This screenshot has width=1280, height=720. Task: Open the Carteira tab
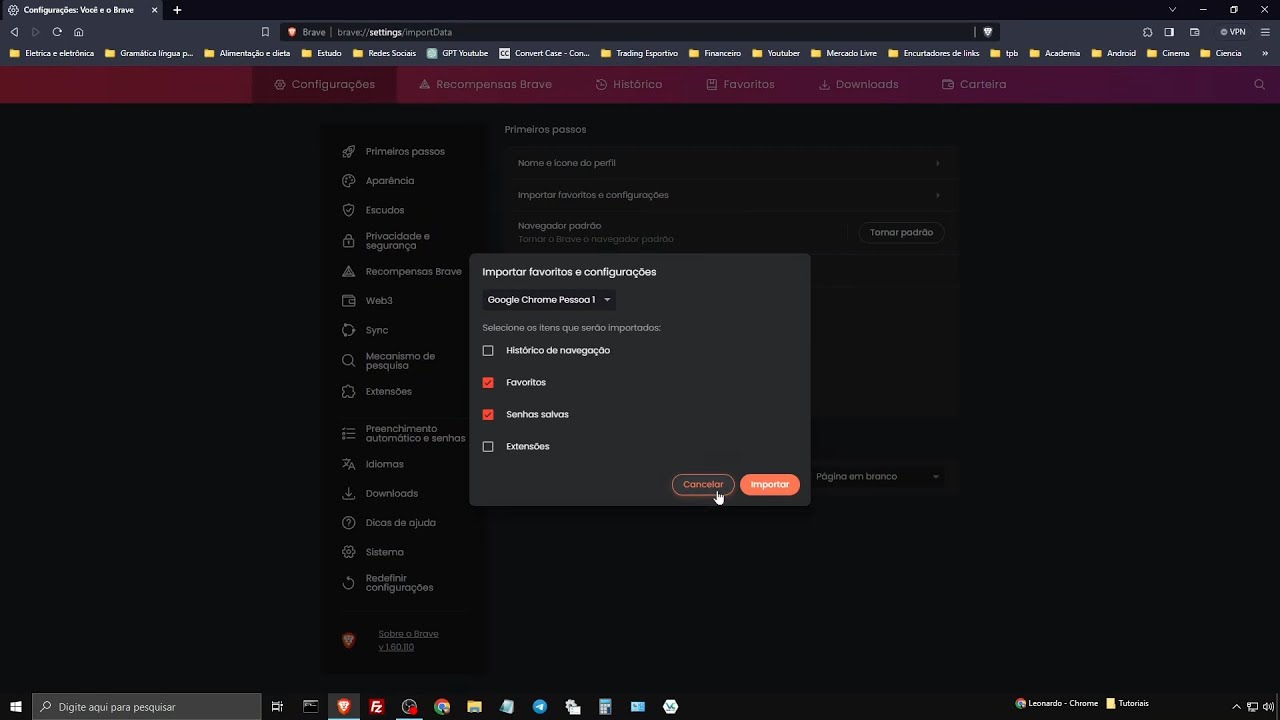click(x=974, y=85)
